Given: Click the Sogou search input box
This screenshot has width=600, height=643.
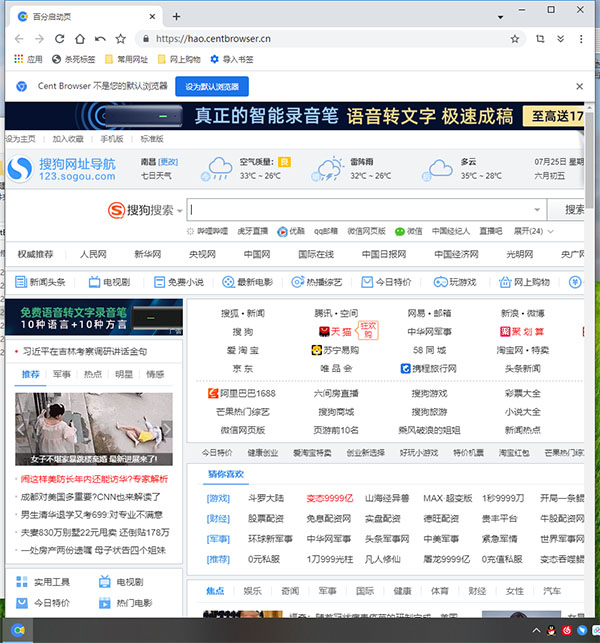Looking at the screenshot, I should (366, 210).
